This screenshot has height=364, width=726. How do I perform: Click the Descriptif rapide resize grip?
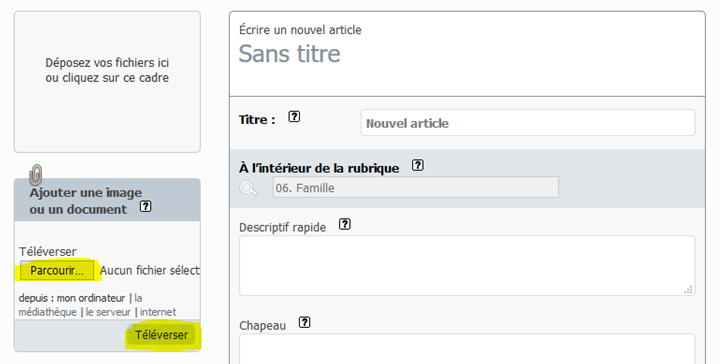click(x=688, y=289)
